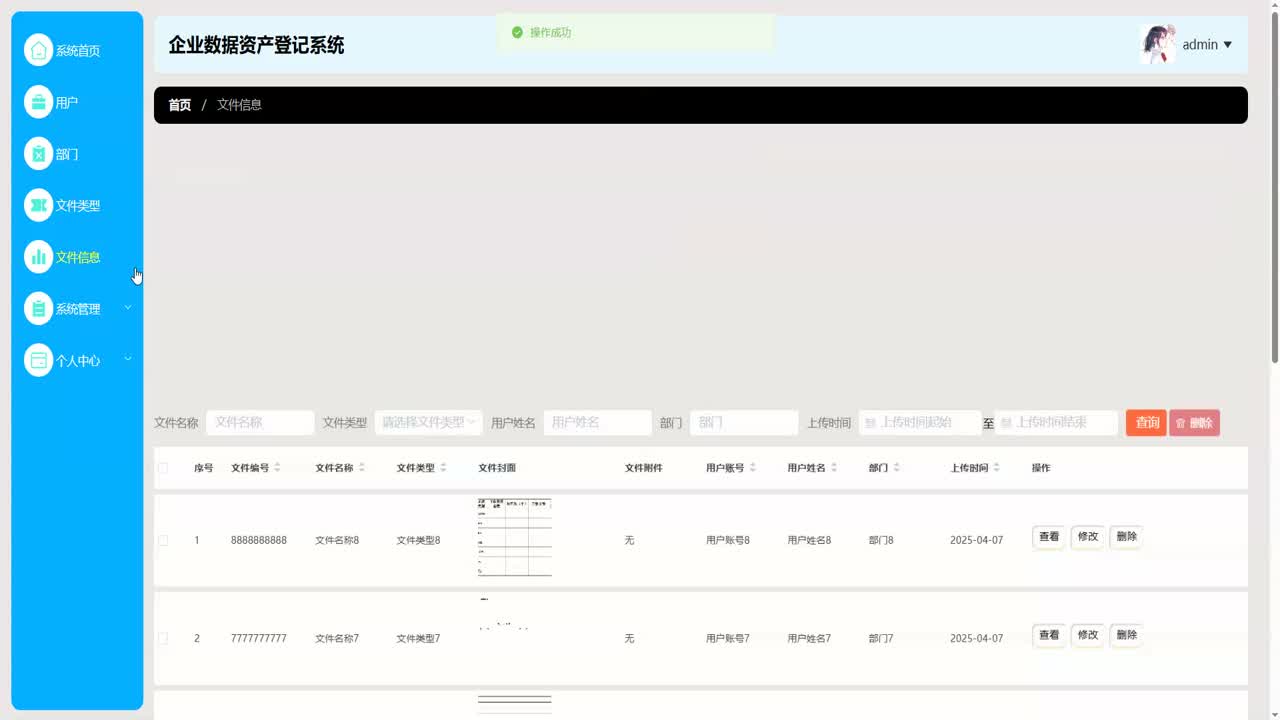Click the 8888888888 file number cell
Screen dimensions: 1280x720
tap(259, 540)
